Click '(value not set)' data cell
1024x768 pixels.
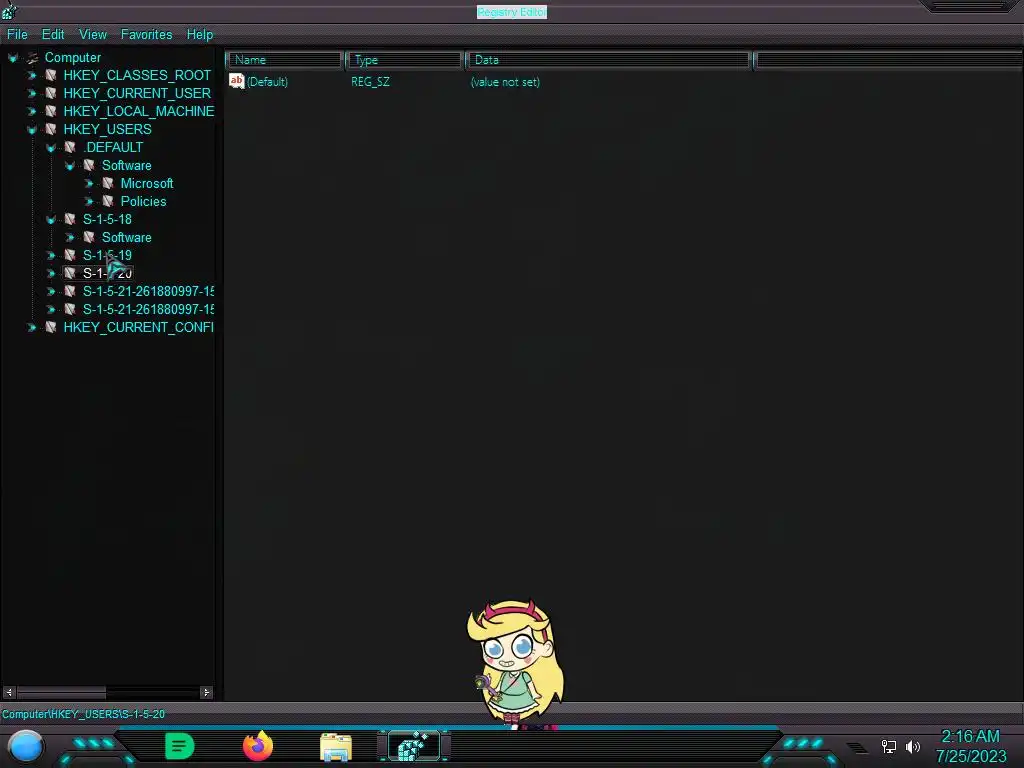pos(505,82)
